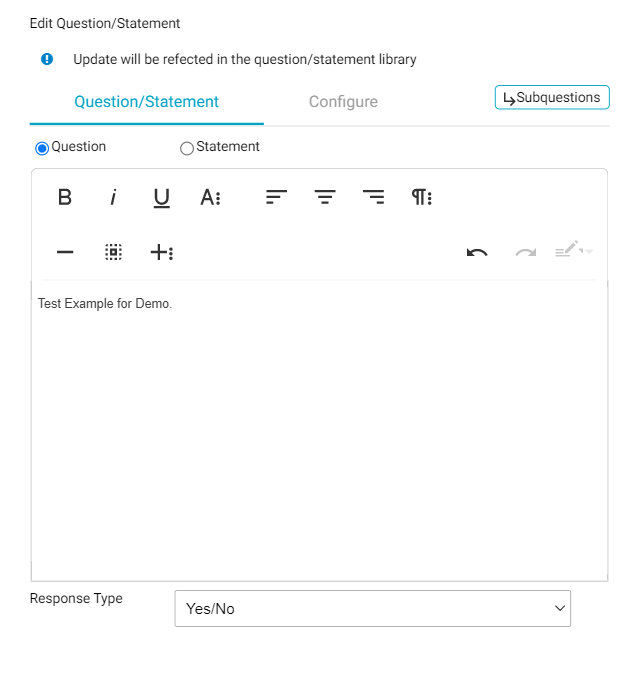Select the Question radio button
The width and height of the screenshot is (631, 680).
(42, 148)
